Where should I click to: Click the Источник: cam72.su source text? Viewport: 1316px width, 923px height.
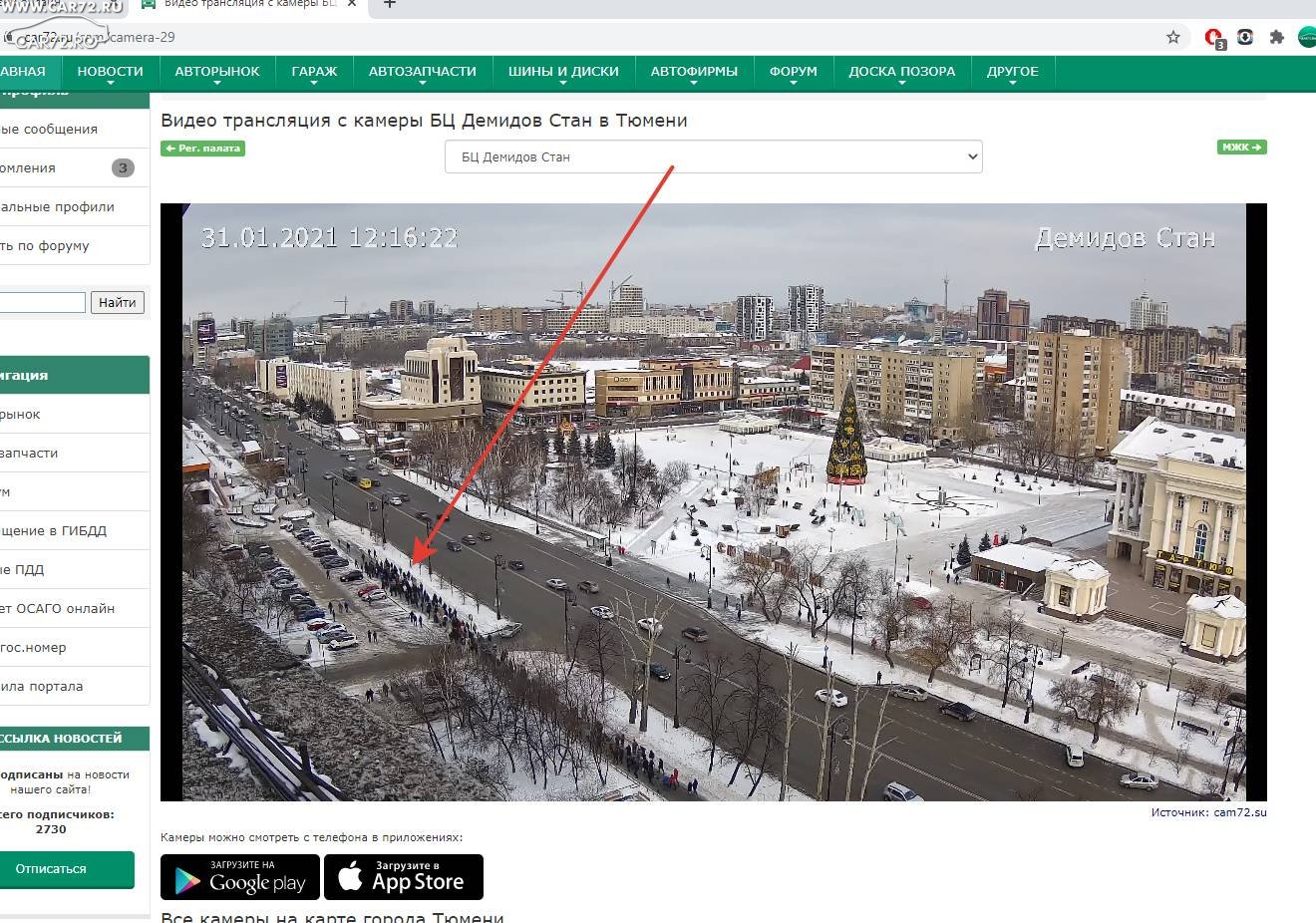1208,812
